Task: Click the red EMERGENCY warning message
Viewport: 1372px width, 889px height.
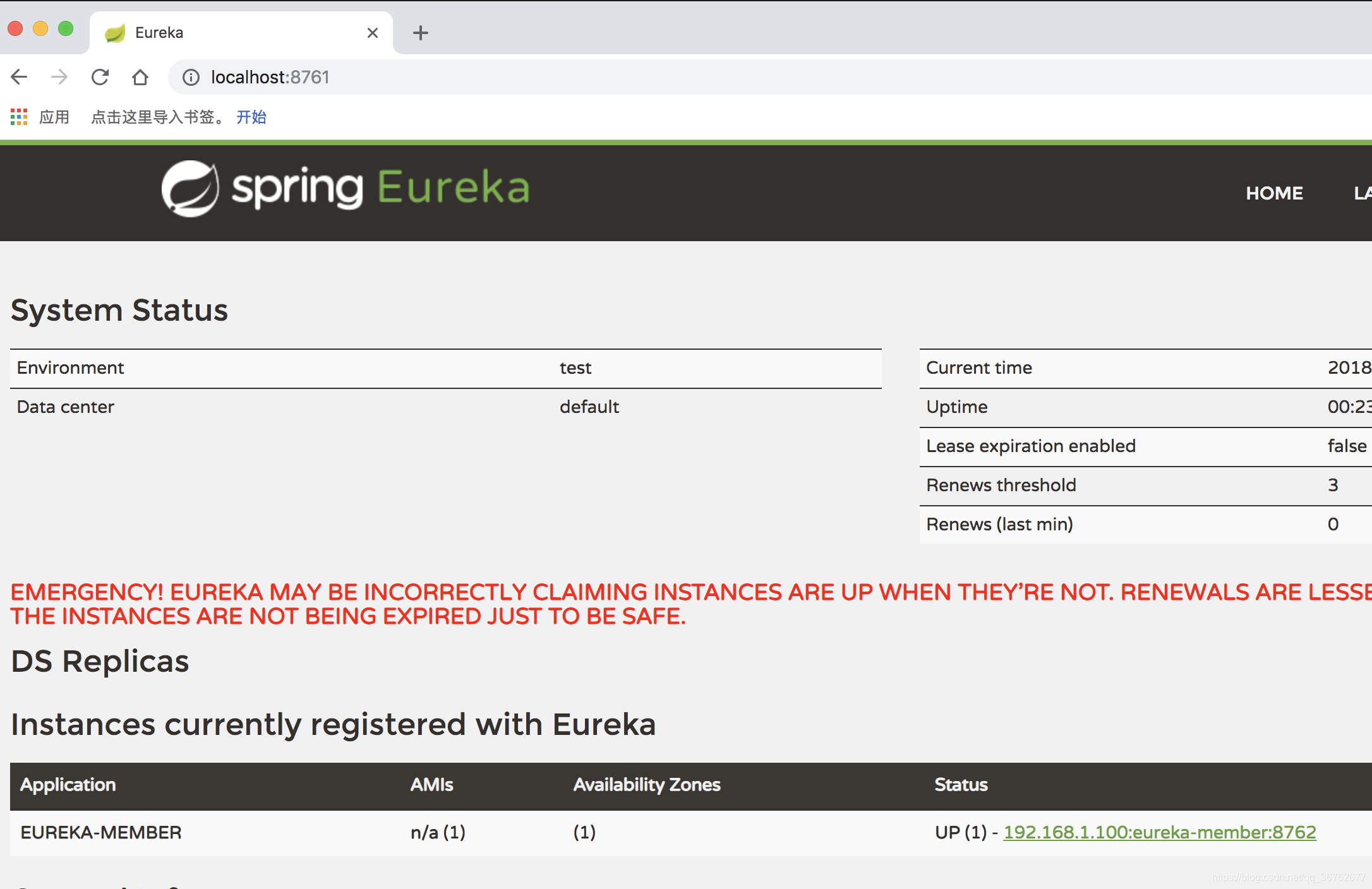Action: click(x=691, y=604)
